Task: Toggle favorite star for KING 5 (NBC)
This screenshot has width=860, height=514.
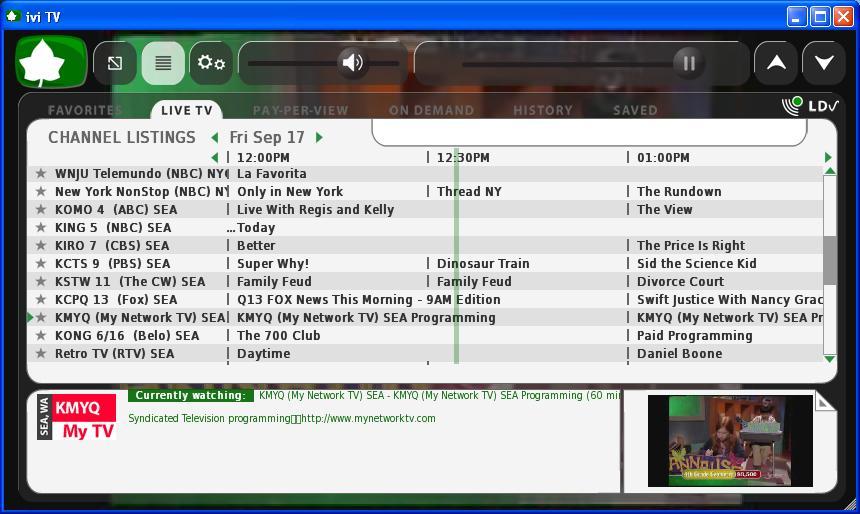Action: [x=41, y=228]
